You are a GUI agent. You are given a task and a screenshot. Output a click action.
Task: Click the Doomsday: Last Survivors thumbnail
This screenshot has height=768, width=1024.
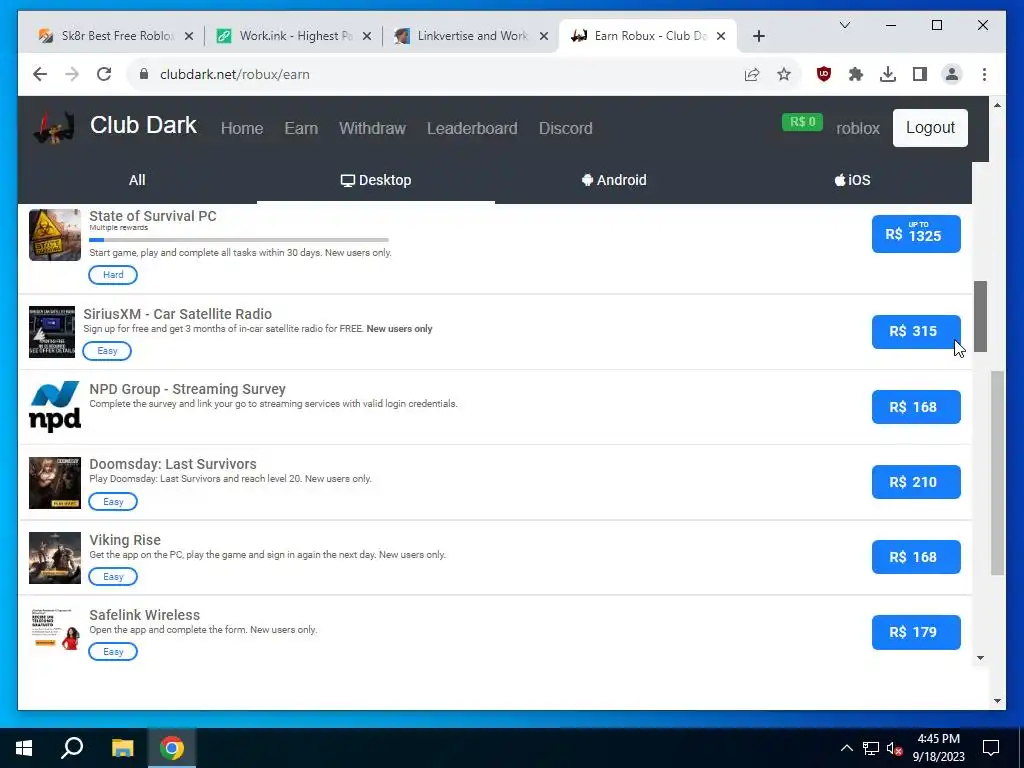pyautogui.click(x=55, y=483)
